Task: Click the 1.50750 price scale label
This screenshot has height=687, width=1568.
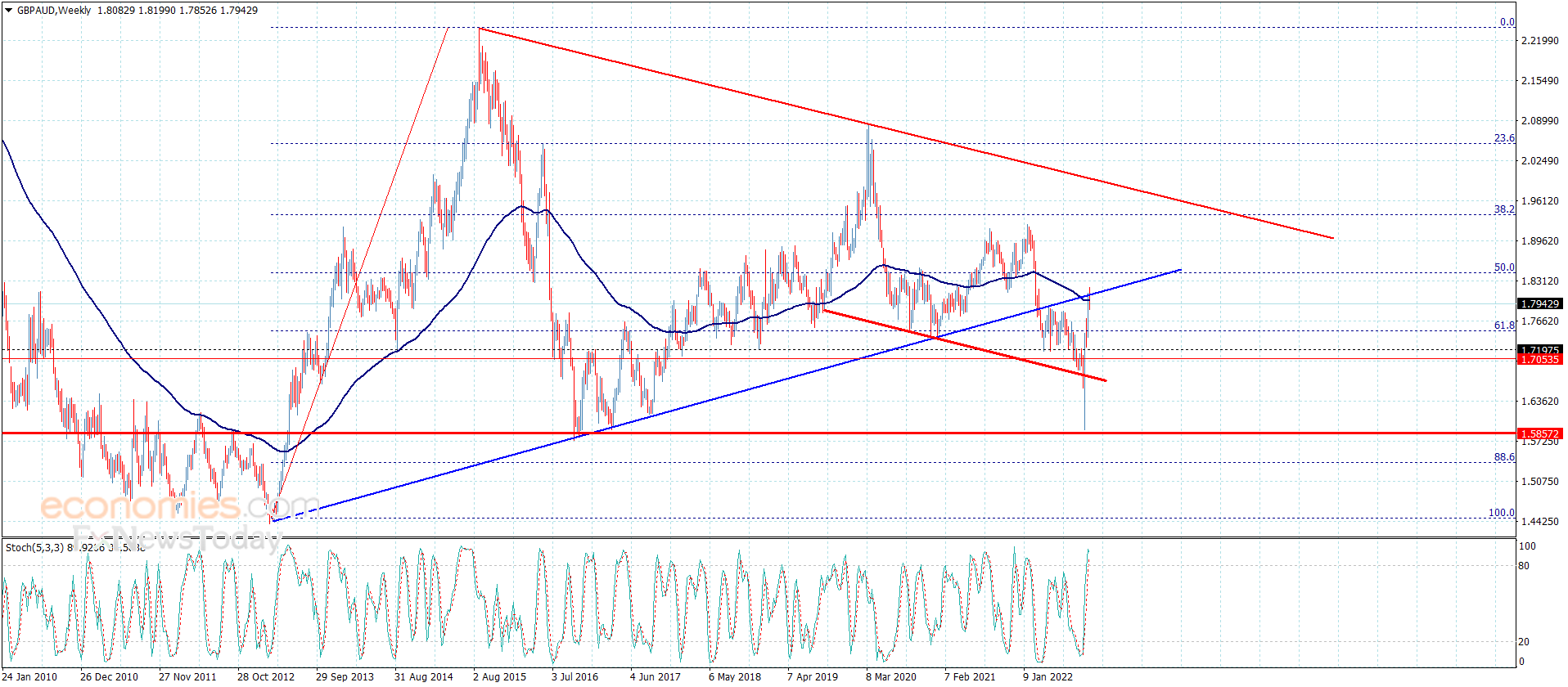Action: 1539,482
